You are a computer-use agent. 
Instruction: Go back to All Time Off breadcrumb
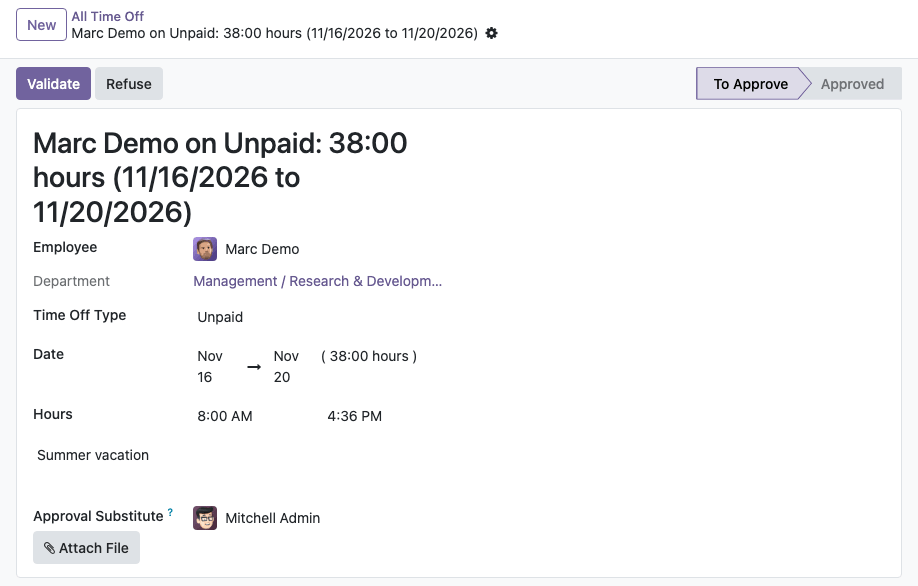[108, 16]
